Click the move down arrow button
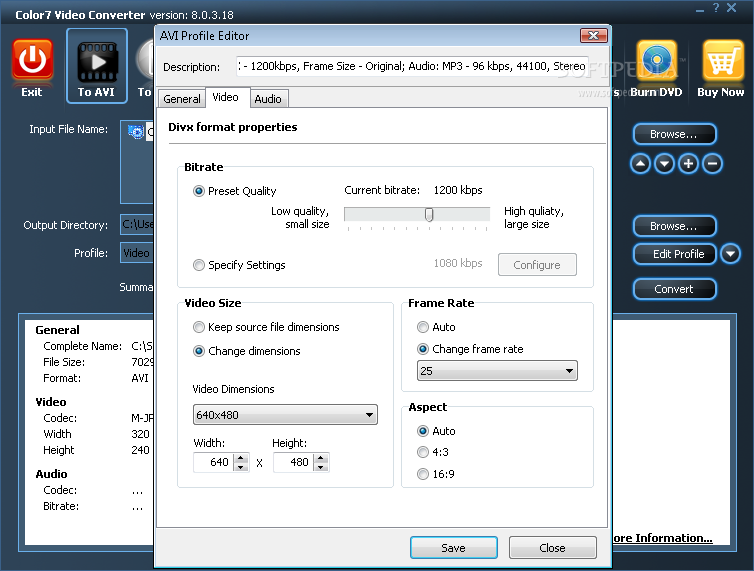Screen dimensions: 754x571 click(664, 164)
